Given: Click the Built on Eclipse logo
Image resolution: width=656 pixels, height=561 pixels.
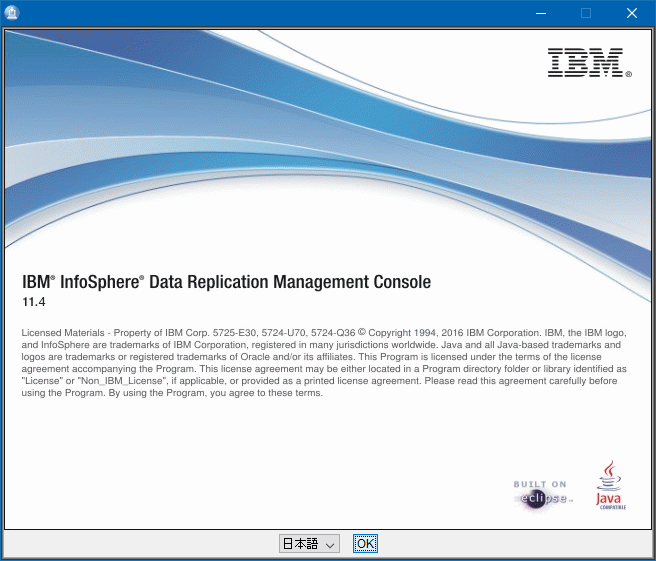Looking at the screenshot, I should (543, 495).
